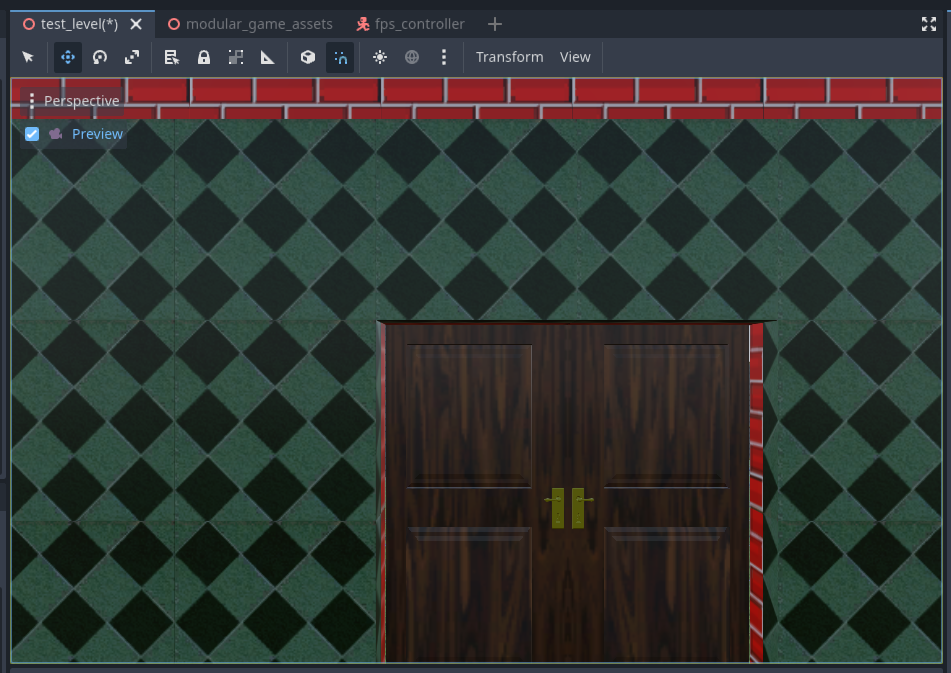951x673 pixels.
Task: Click the group selected nodes icon
Action: [236, 57]
